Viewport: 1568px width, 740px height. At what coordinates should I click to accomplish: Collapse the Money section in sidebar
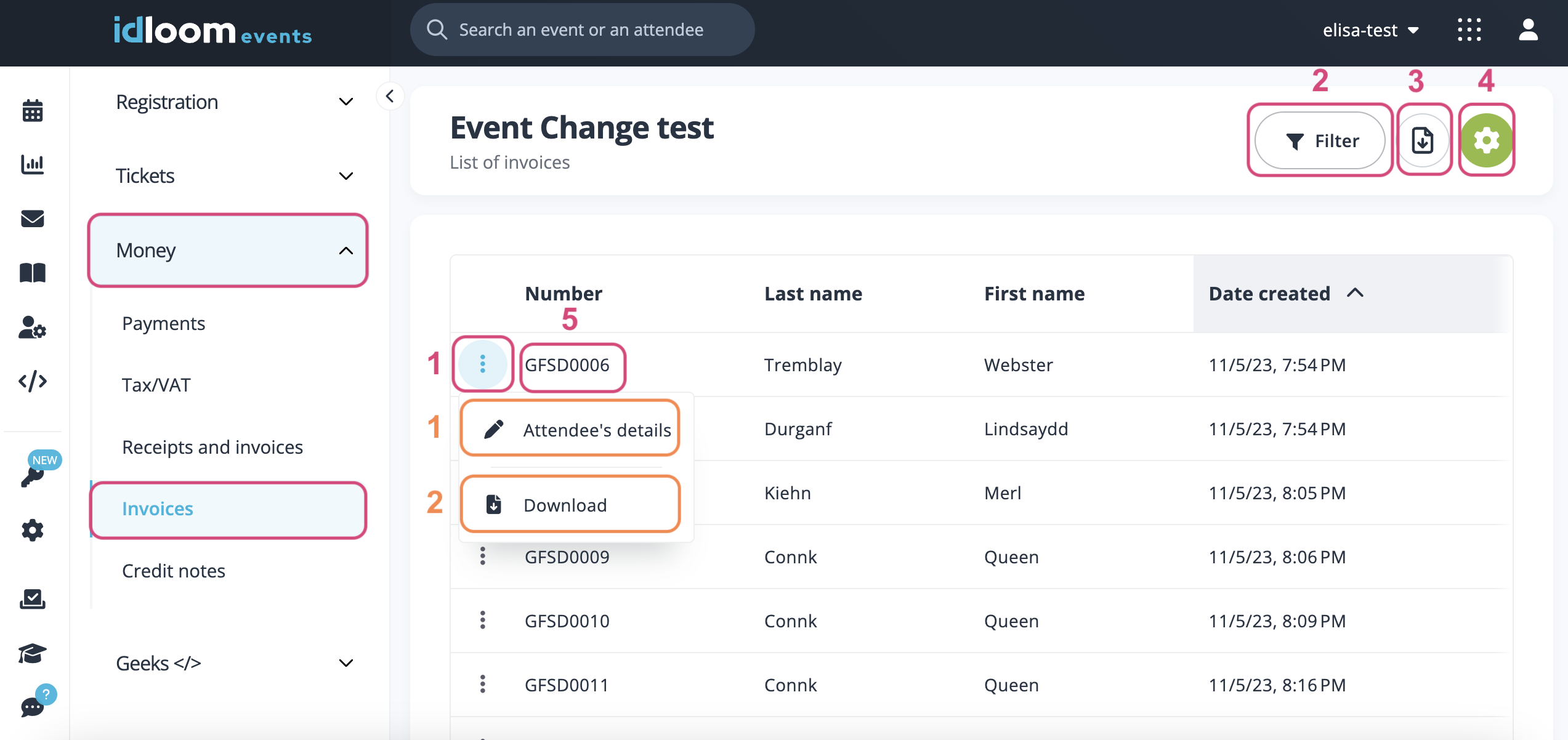[x=347, y=249]
